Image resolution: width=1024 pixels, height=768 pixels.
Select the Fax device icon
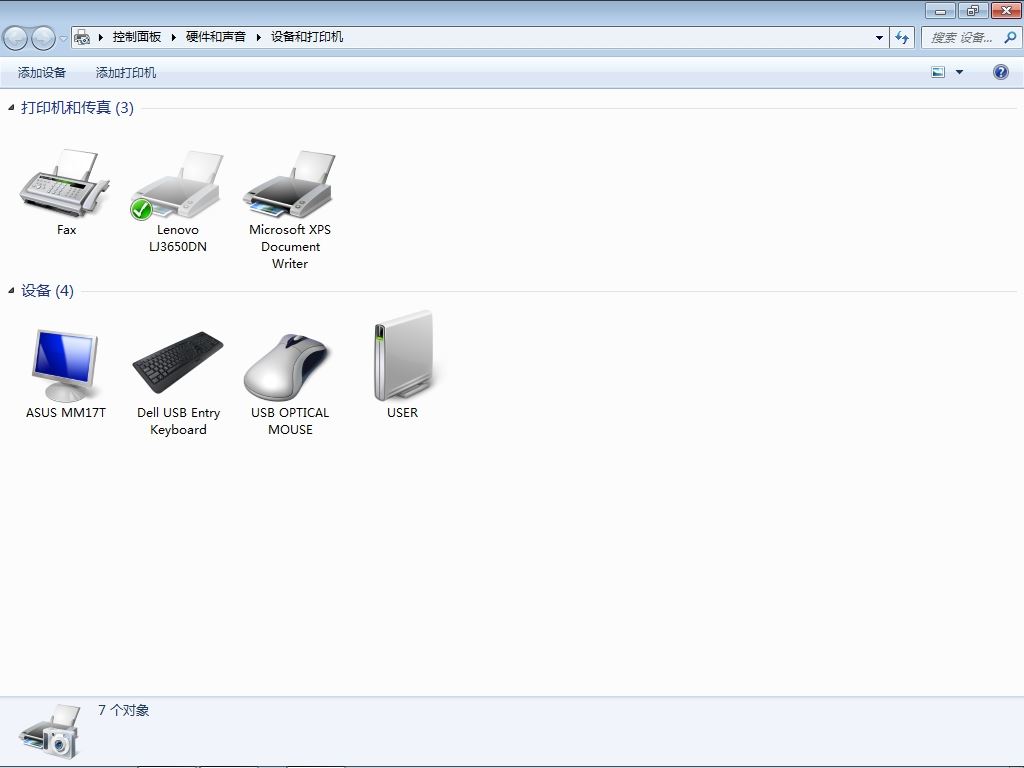point(65,184)
